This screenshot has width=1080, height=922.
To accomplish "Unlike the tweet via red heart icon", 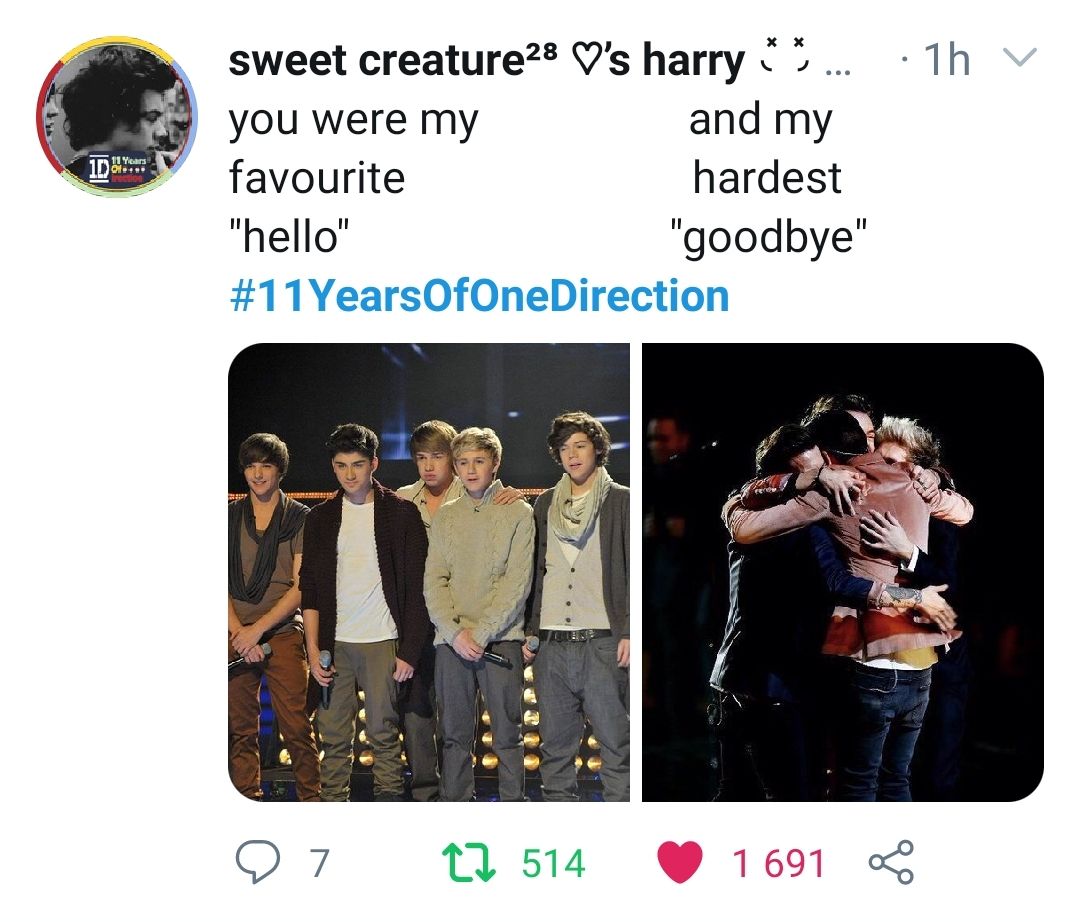I will pyautogui.click(x=680, y=863).
